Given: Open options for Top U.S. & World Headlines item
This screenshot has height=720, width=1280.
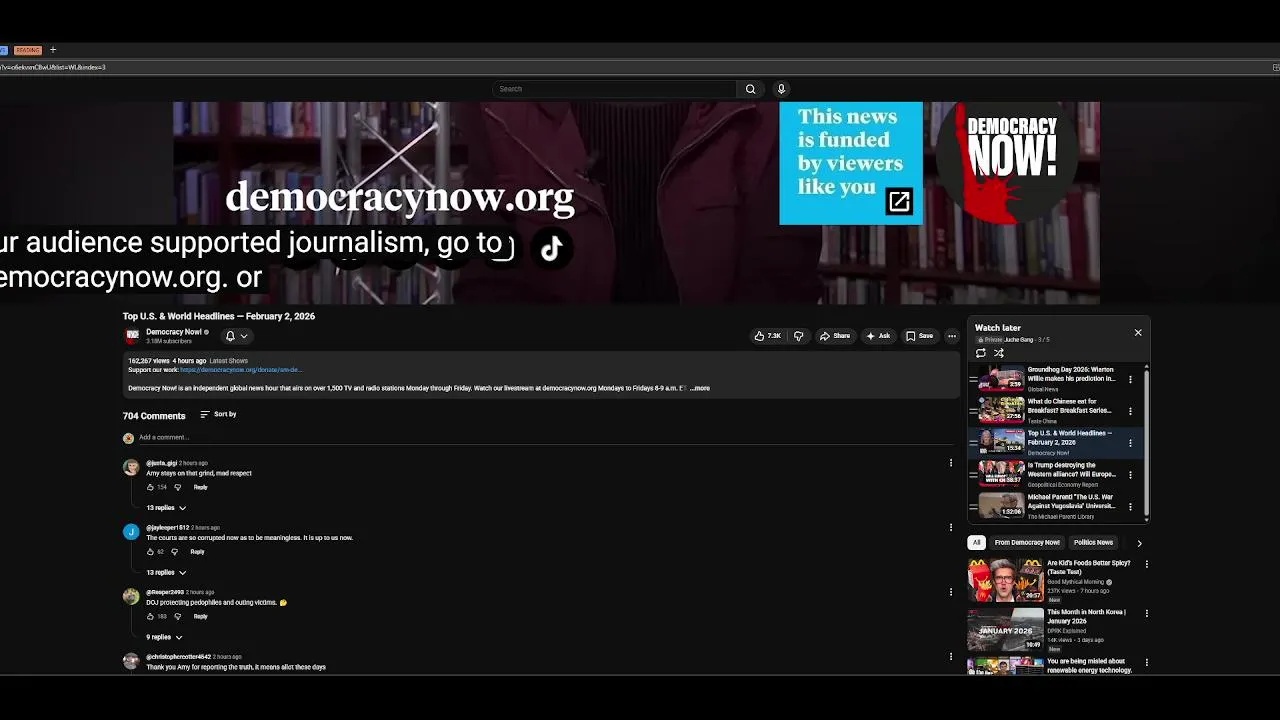Looking at the screenshot, I should (1131, 443).
